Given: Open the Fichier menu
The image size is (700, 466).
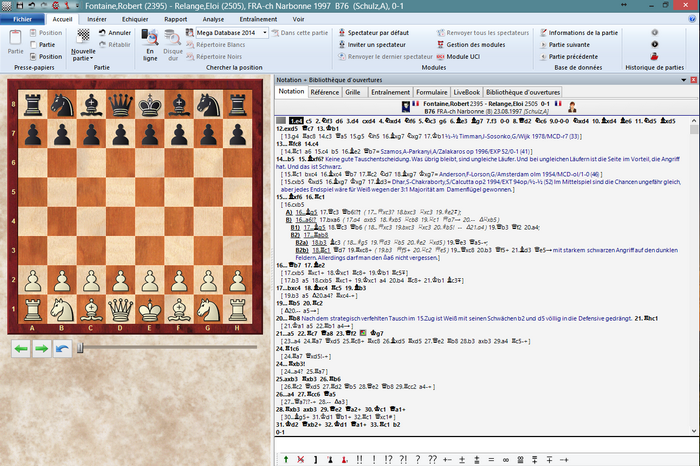Looking at the screenshot, I should (x=22, y=19).
